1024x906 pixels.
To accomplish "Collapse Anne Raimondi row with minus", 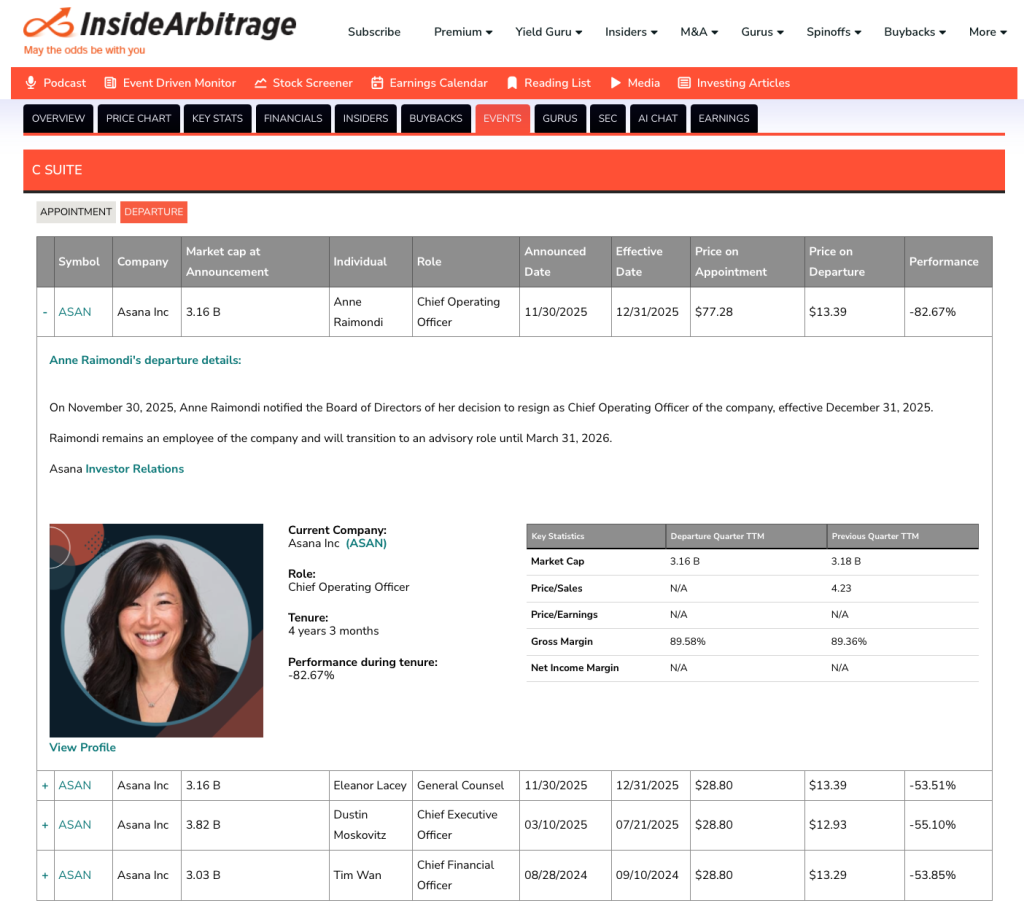I will pos(45,312).
